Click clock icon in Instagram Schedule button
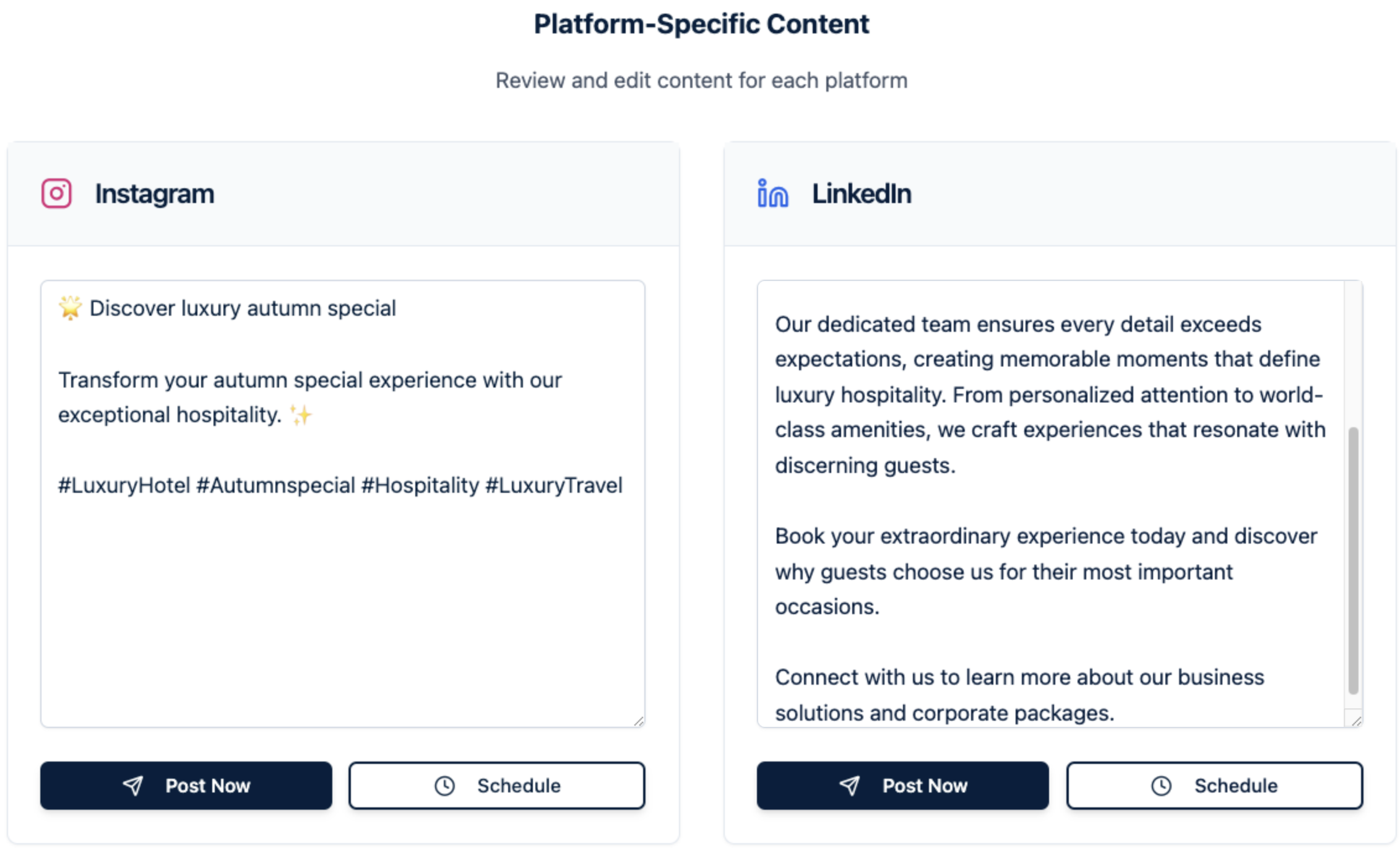This screenshot has width=1400, height=850. 444,786
